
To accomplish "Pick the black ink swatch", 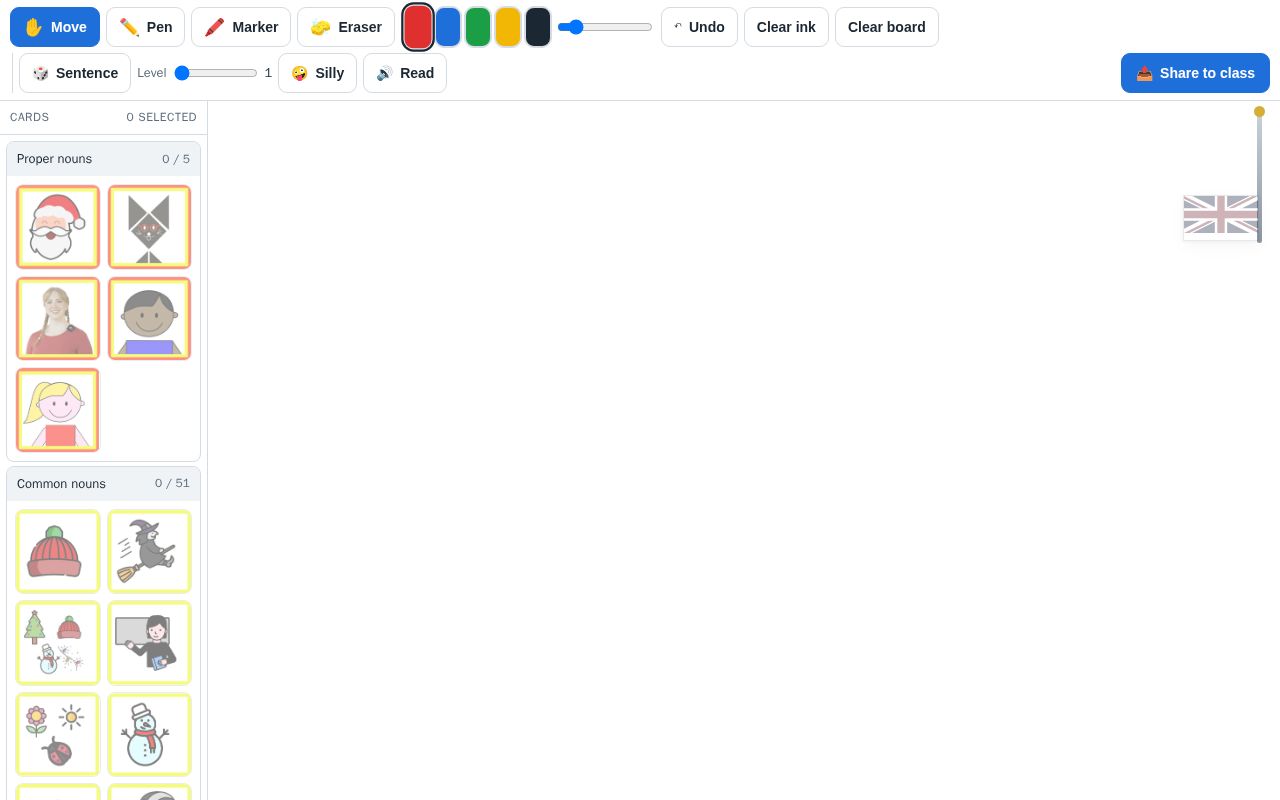I will point(538,27).
